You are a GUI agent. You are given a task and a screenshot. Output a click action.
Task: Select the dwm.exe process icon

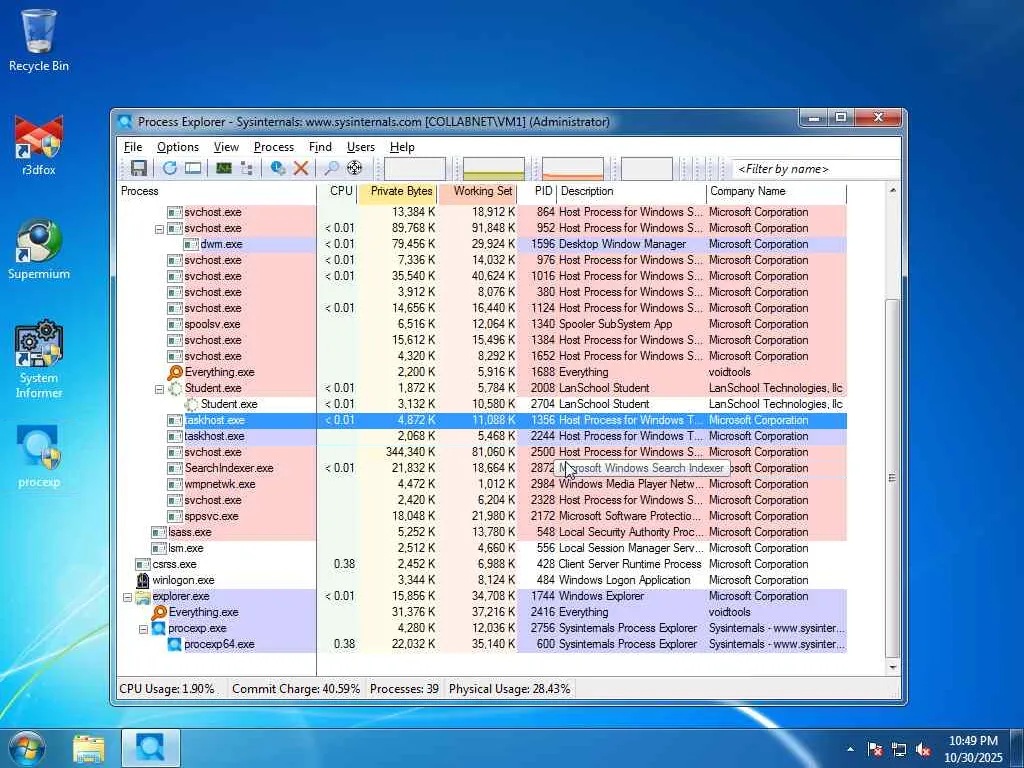pyautogui.click(x=191, y=244)
